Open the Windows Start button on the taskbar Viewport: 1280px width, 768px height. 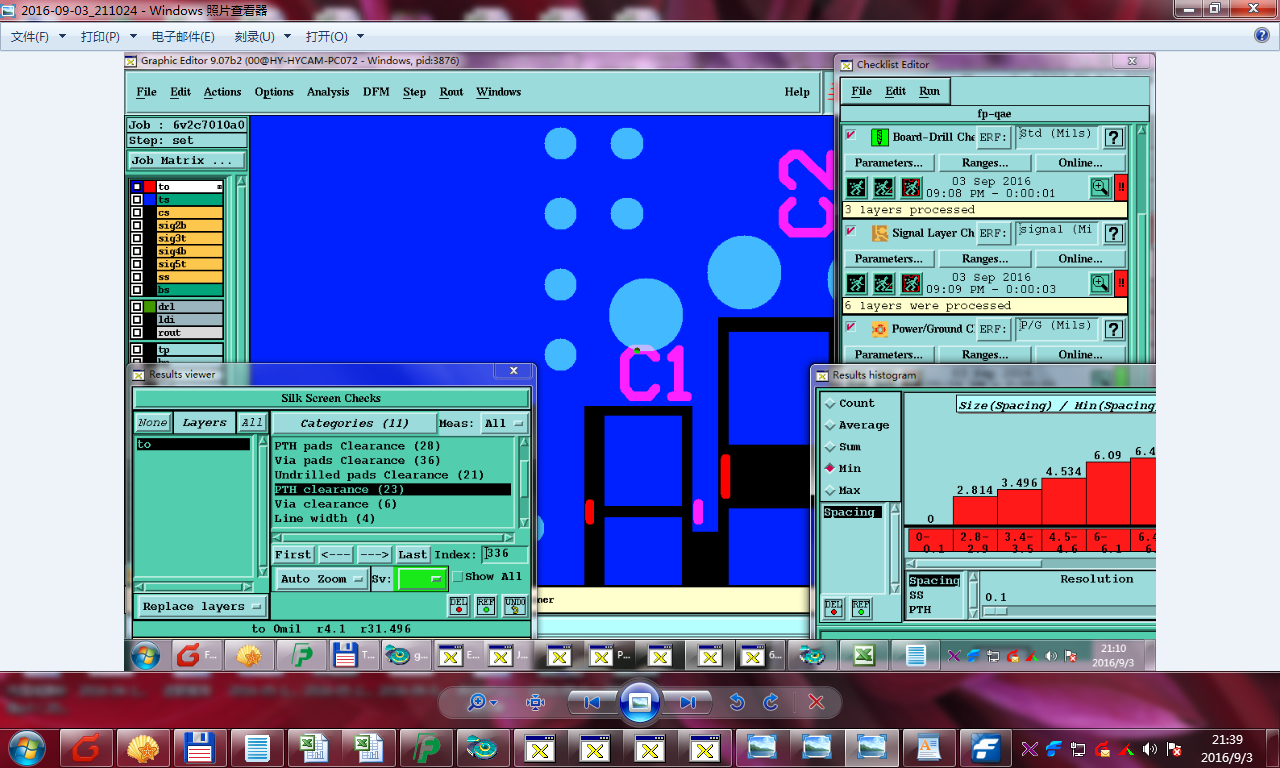(27, 747)
